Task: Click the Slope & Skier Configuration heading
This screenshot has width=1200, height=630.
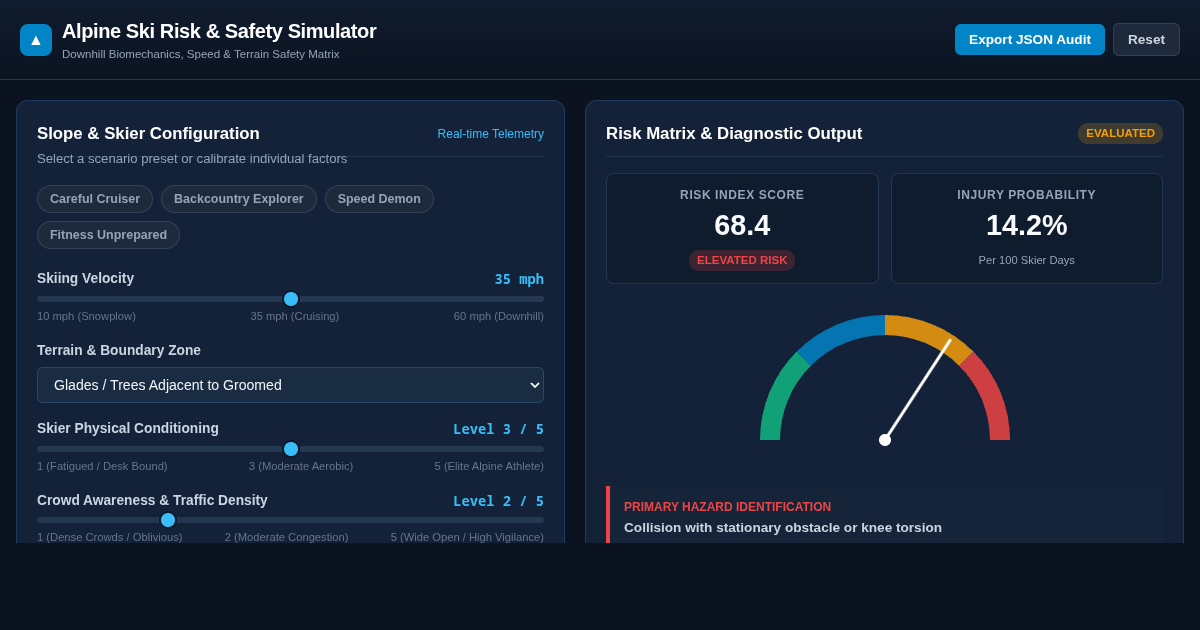Action: (x=148, y=134)
